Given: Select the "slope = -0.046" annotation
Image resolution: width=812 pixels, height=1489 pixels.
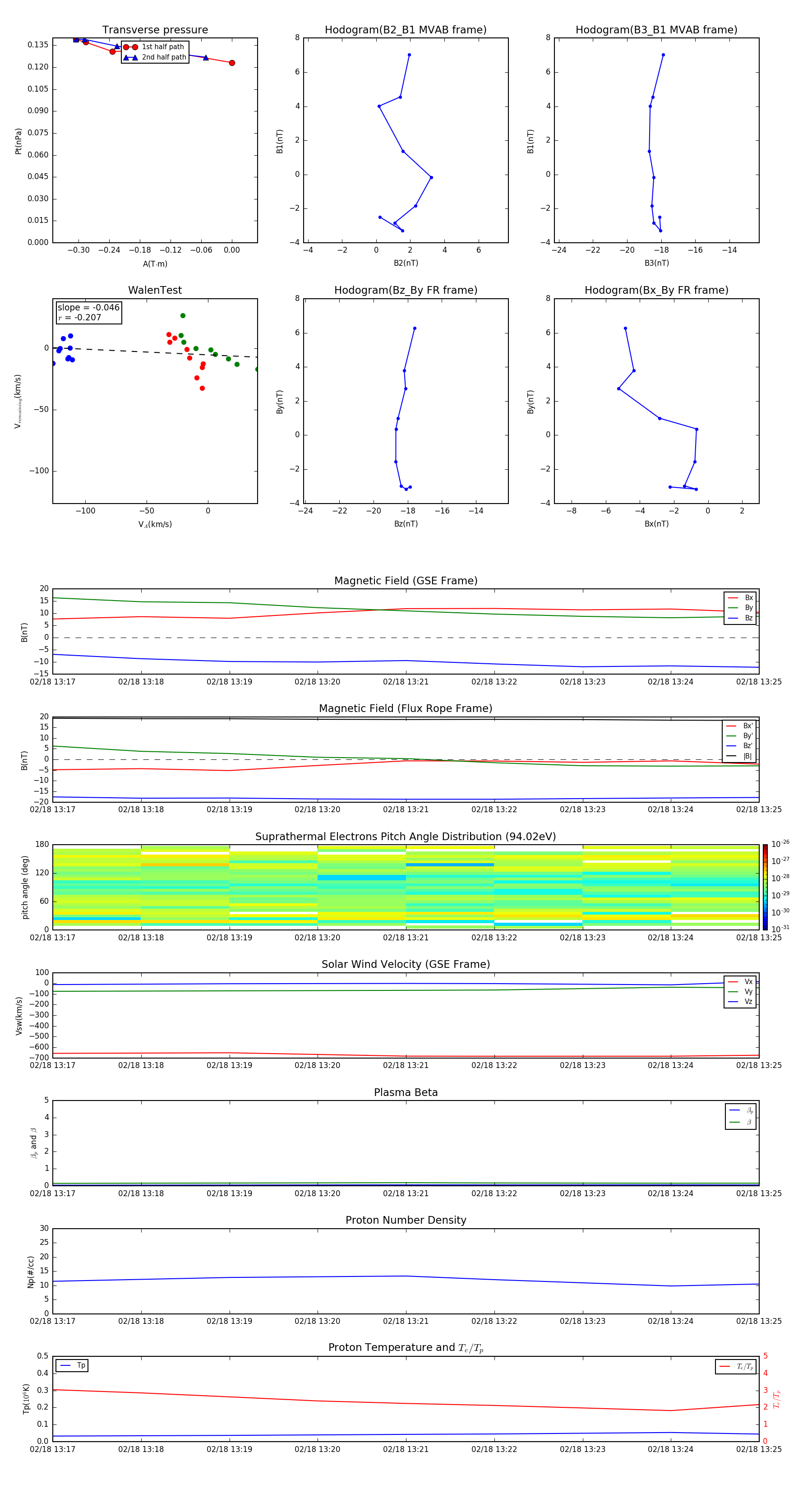Looking at the screenshot, I should [88, 308].
